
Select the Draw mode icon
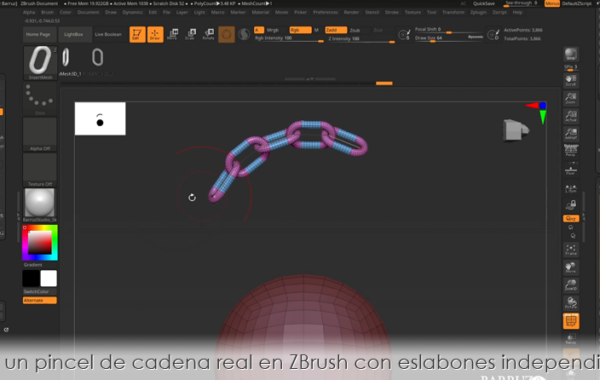pyautogui.click(x=155, y=34)
